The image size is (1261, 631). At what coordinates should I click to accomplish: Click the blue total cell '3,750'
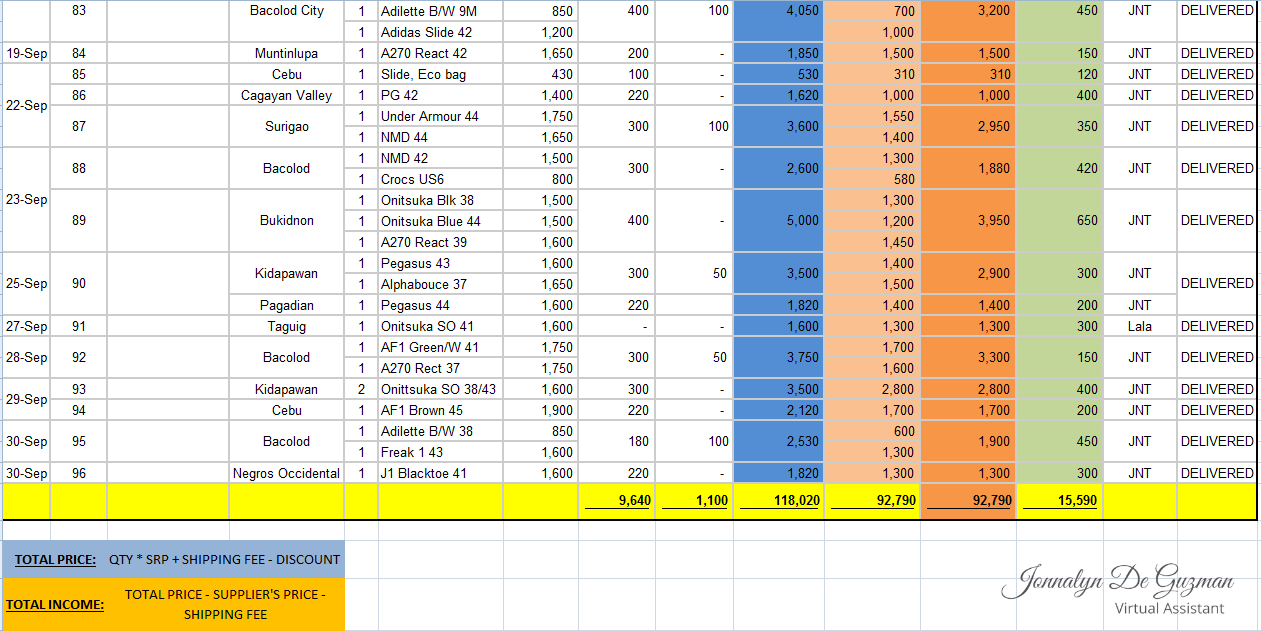pyautogui.click(x=778, y=357)
